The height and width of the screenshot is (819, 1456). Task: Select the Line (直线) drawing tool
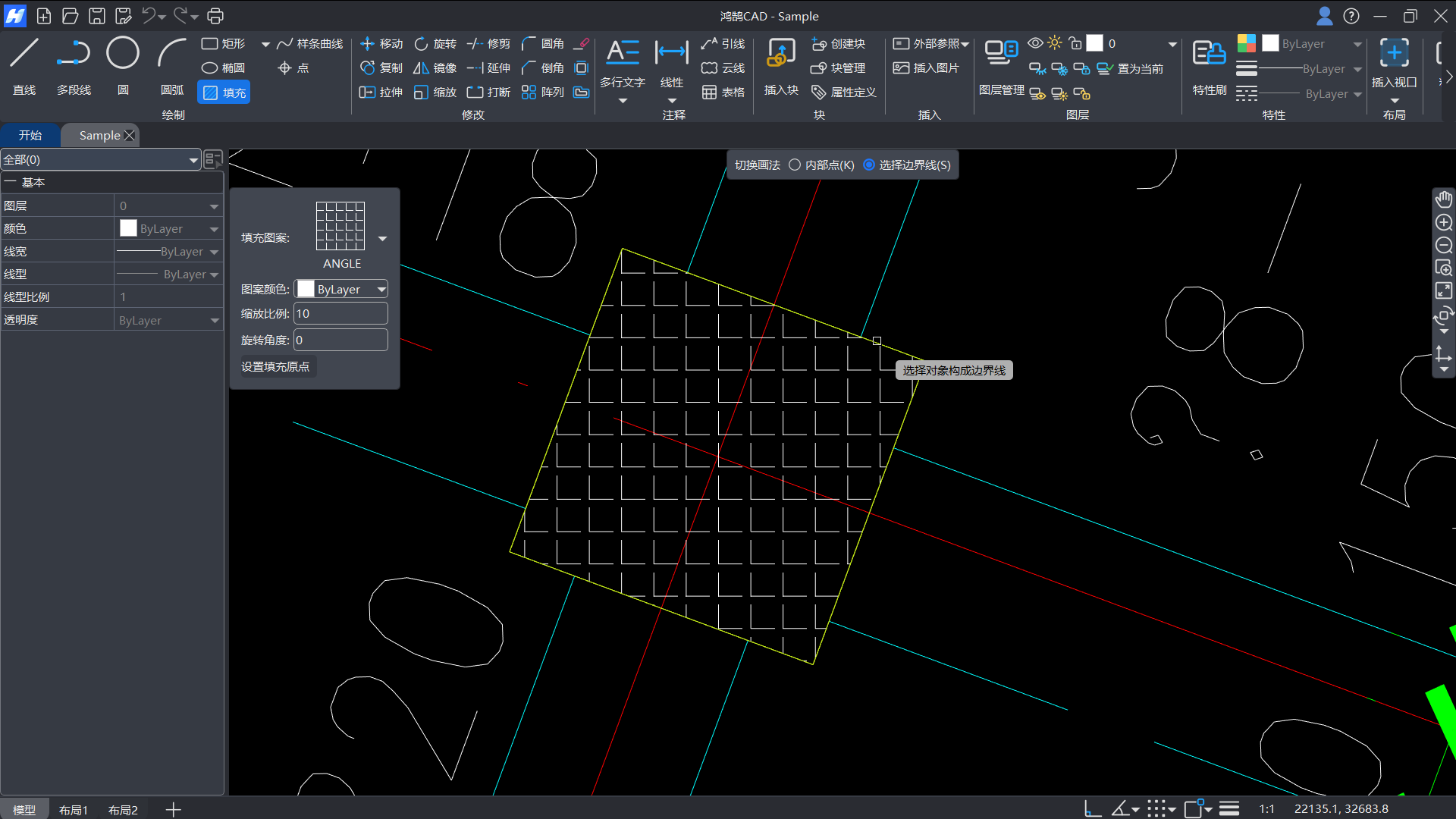[24, 55]
